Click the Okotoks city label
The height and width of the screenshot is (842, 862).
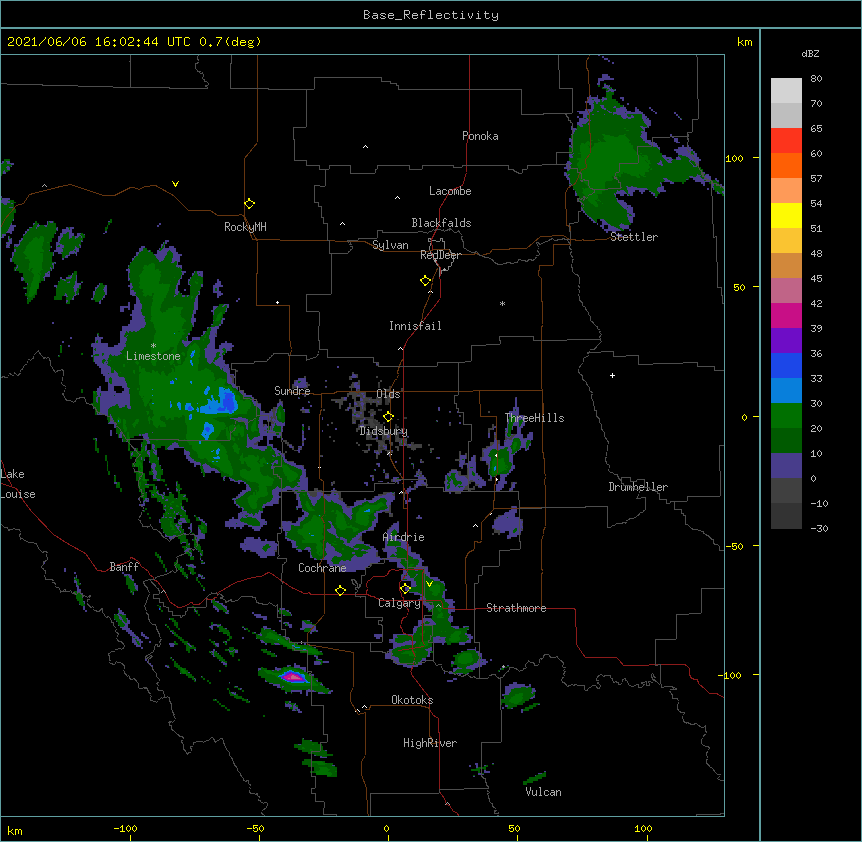tap(412, 700)
